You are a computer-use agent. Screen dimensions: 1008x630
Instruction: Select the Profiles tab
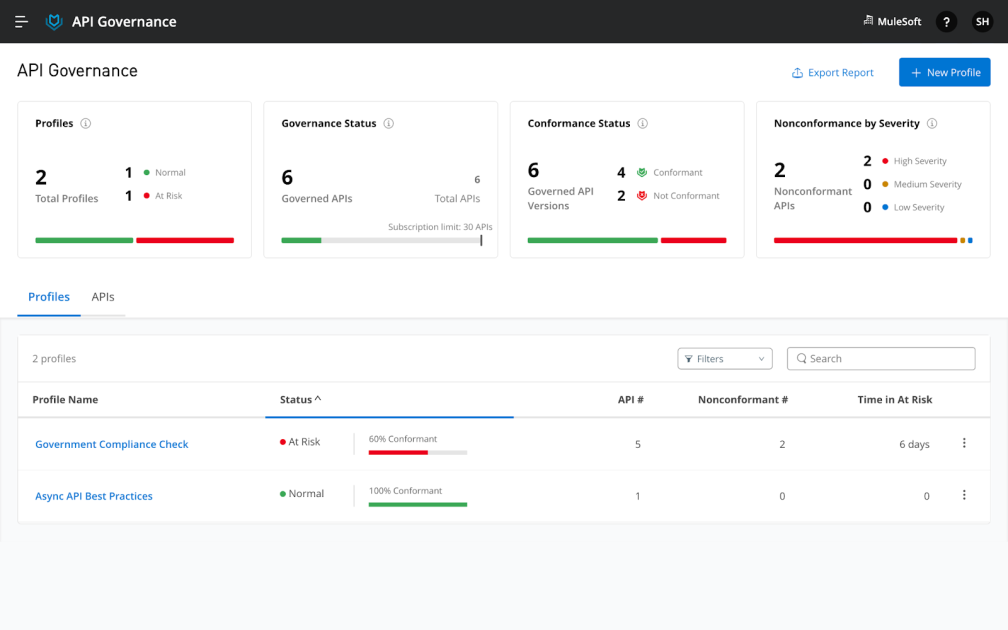tap(48, 297)
